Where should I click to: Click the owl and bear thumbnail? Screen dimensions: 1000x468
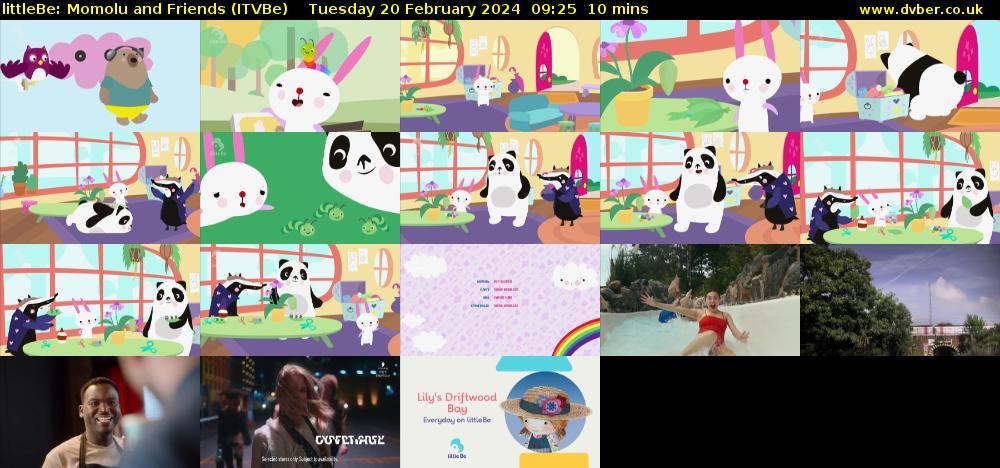coord(99,75)
